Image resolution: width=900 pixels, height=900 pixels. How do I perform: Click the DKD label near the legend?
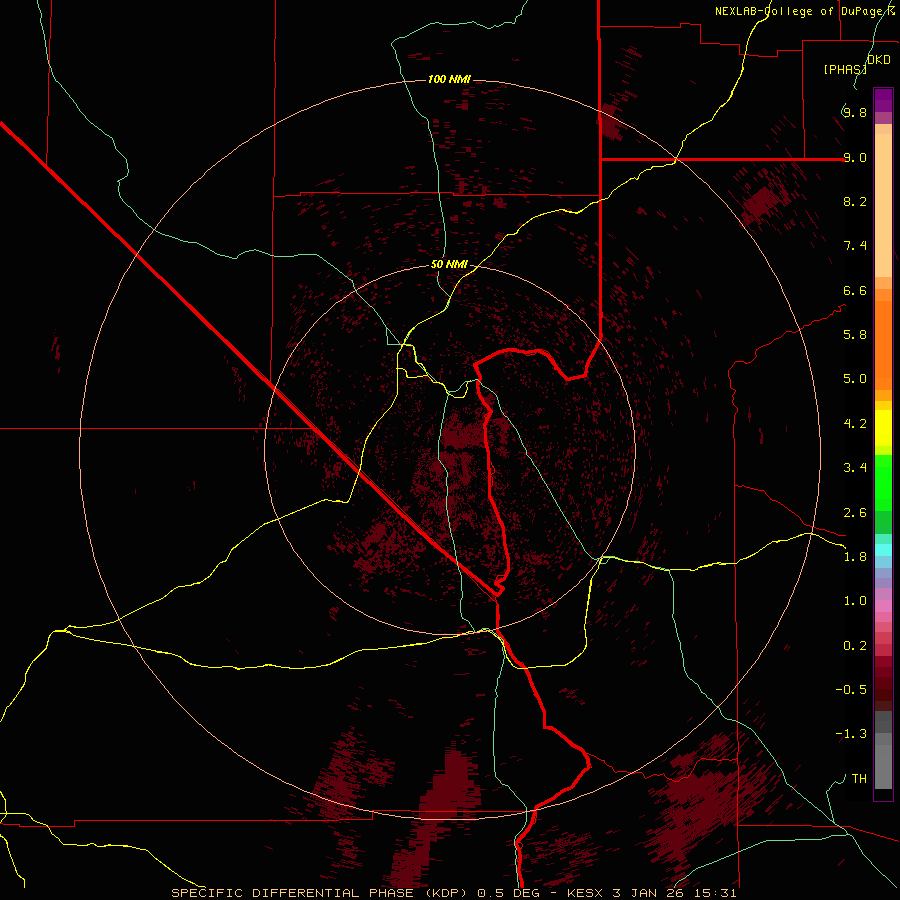coord(879,60)
